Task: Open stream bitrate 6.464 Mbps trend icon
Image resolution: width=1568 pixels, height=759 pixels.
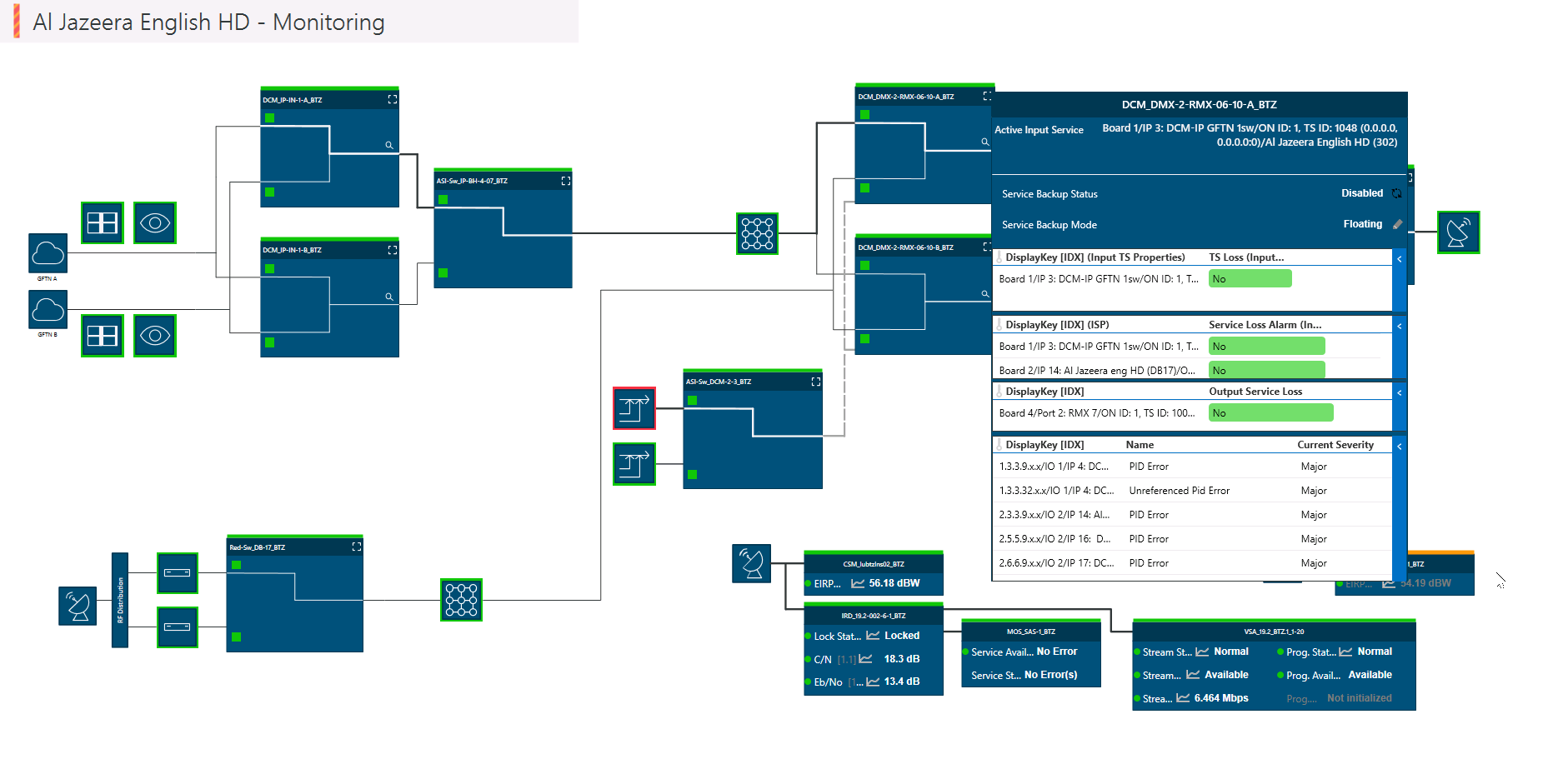Action: tap(1183, 698)
